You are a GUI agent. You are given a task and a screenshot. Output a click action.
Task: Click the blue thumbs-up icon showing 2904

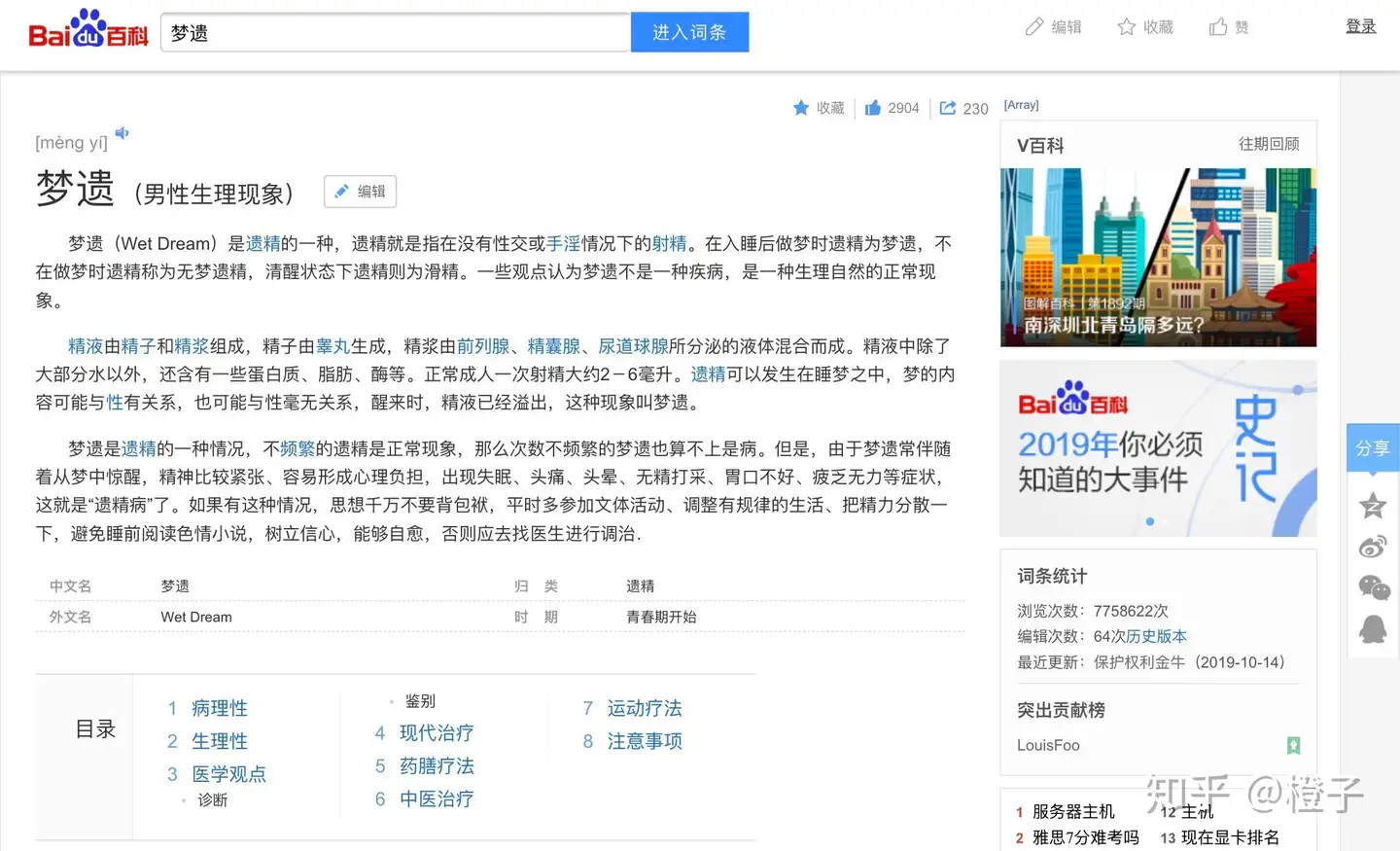pyautogui.click(x=873, y=108)
